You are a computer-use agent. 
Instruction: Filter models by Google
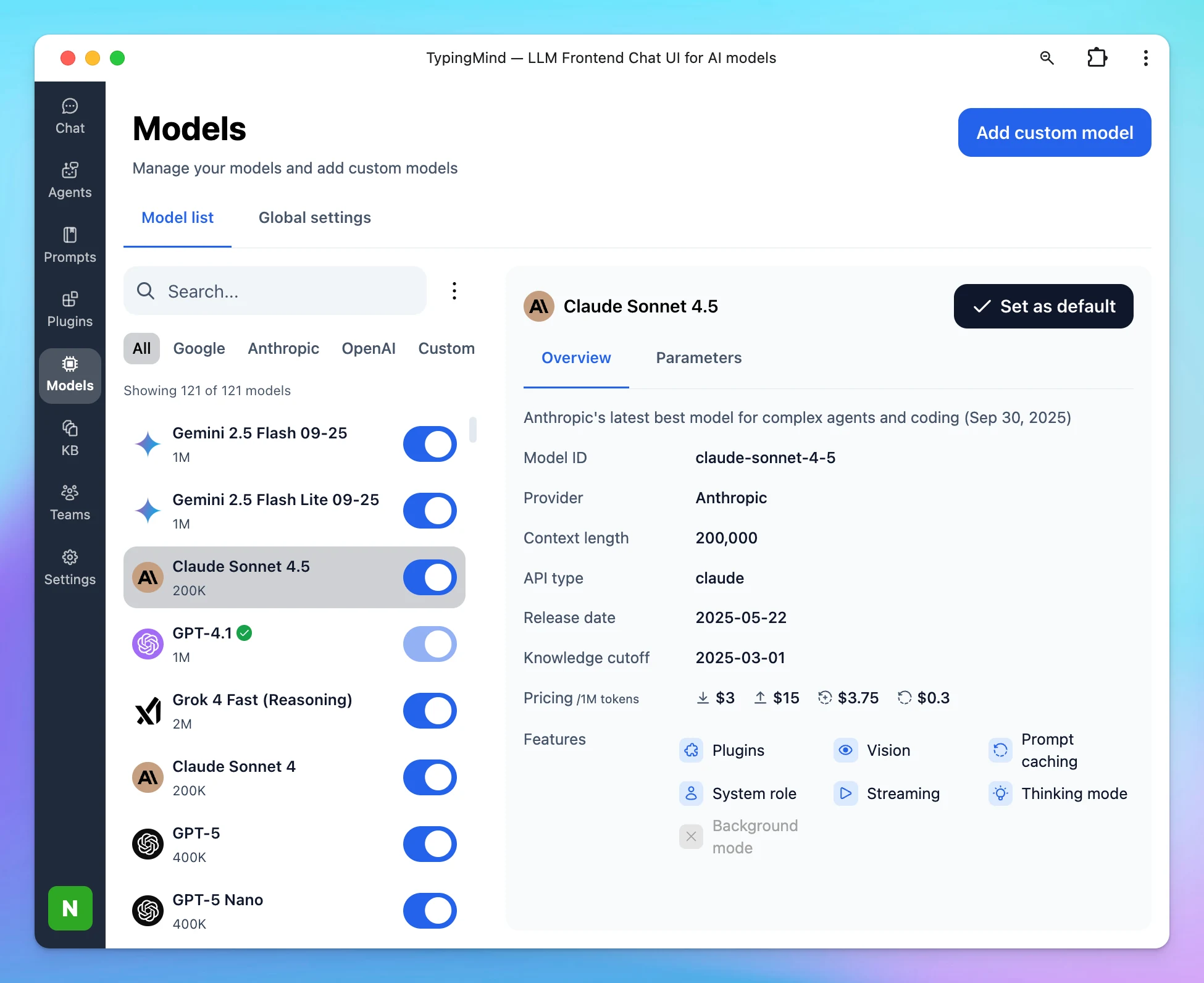(199, 349)
